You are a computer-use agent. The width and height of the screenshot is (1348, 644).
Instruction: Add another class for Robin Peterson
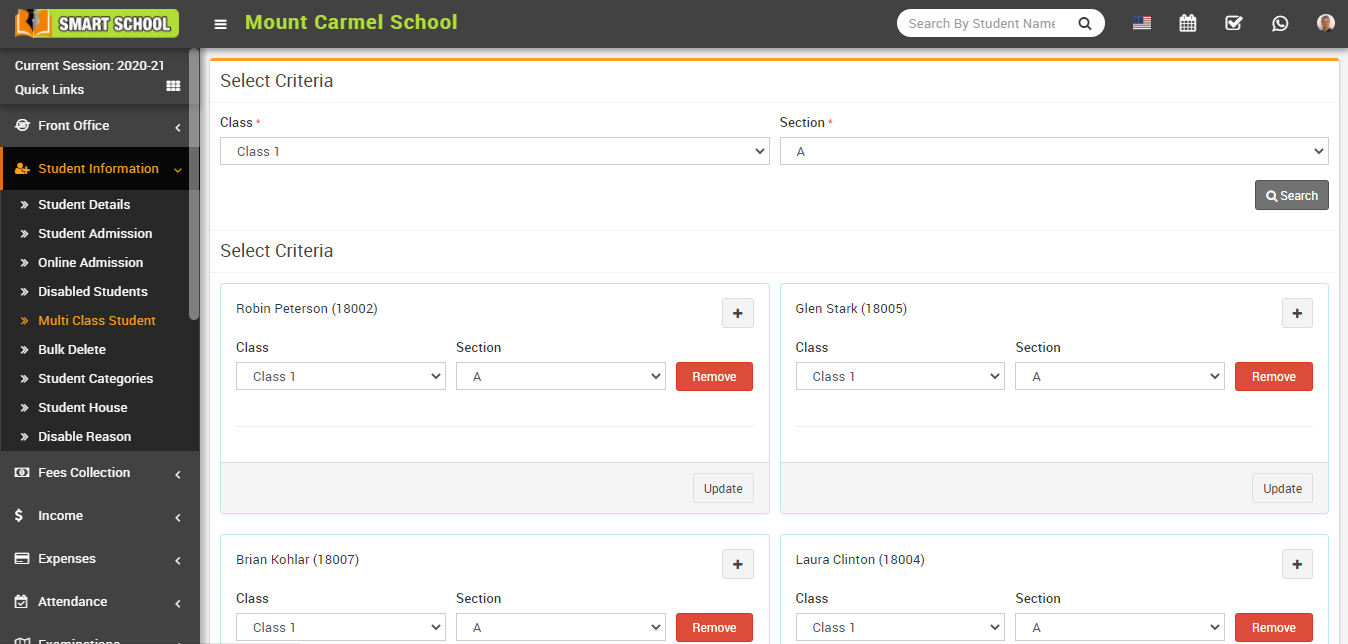pyautogui.click(x=737, y=313)
